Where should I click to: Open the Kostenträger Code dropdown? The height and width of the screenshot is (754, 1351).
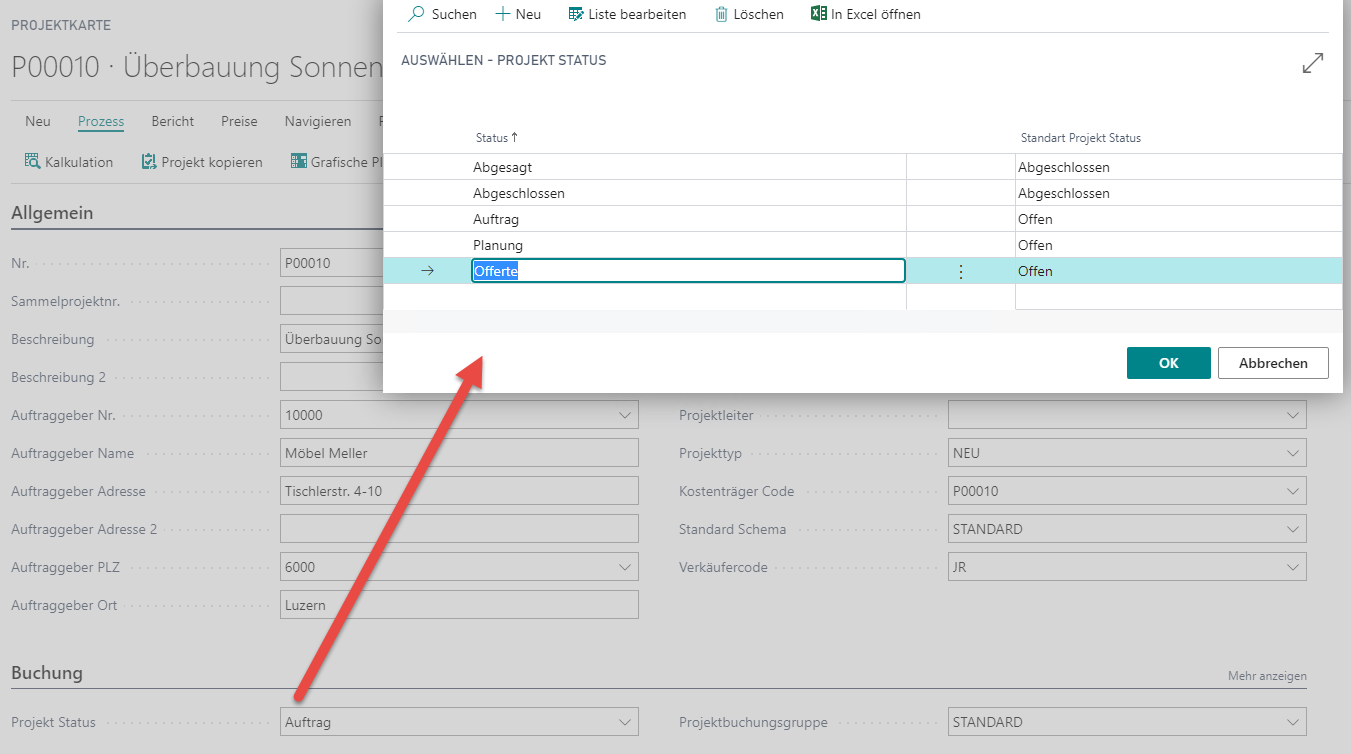(1294, 491)
